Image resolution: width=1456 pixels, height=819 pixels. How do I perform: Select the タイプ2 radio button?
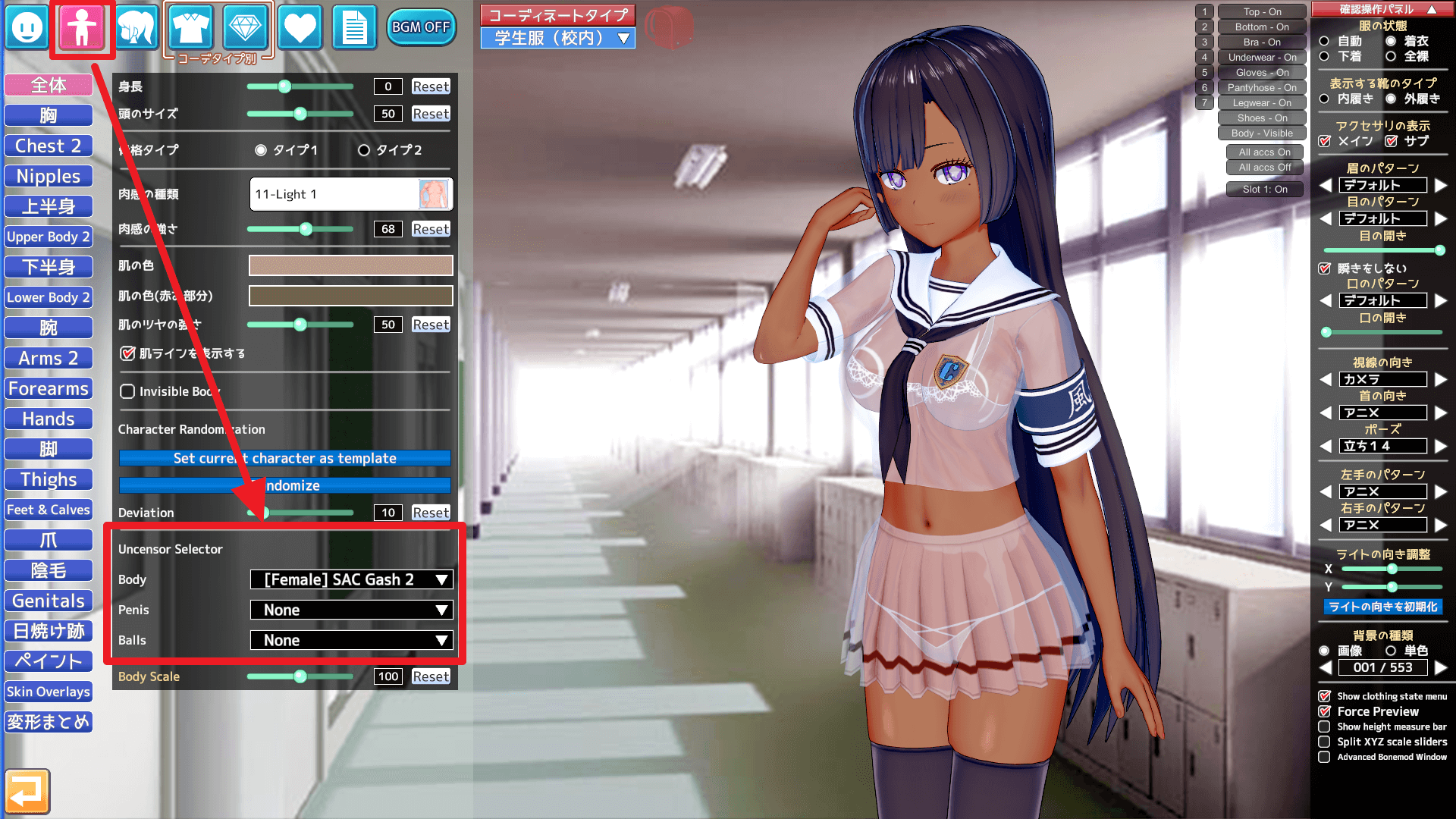click(364, 150)
